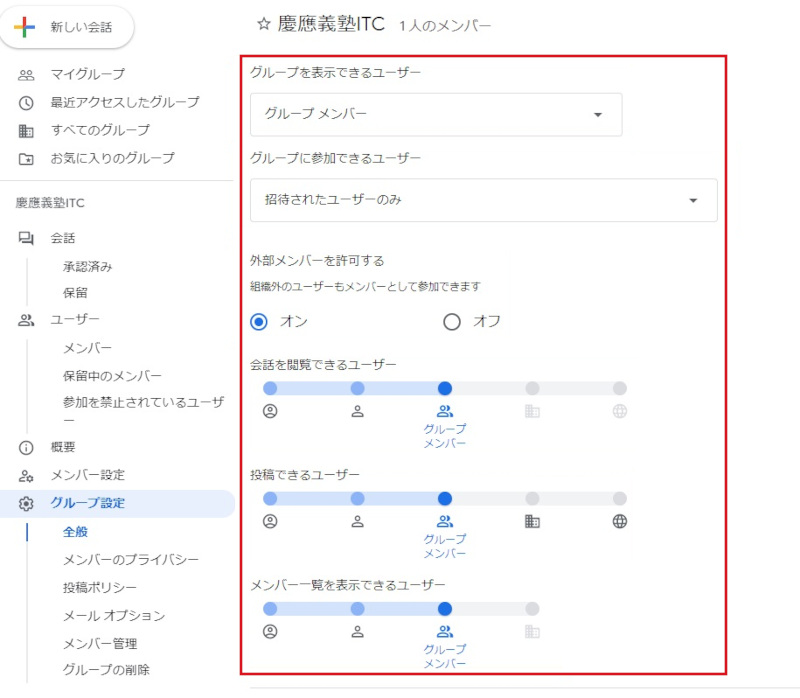Open 保留中のメンバー in the sidebar
Screen dimensions: 800x698
(x=112, y=376)
